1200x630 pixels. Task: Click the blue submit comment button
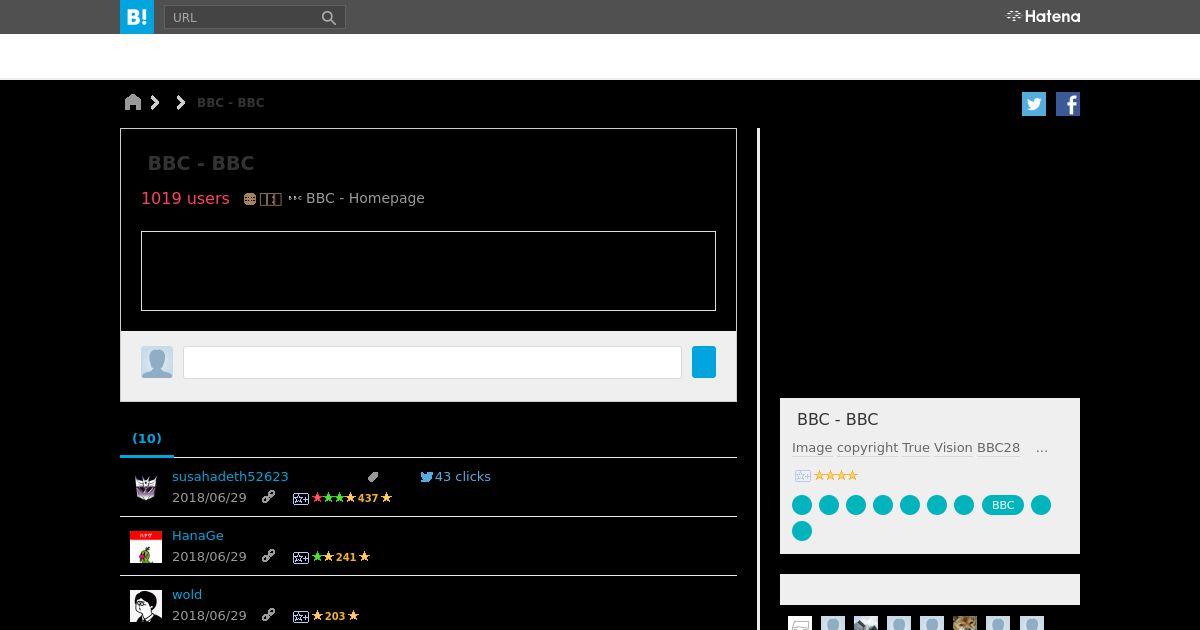tap(704, 362)
